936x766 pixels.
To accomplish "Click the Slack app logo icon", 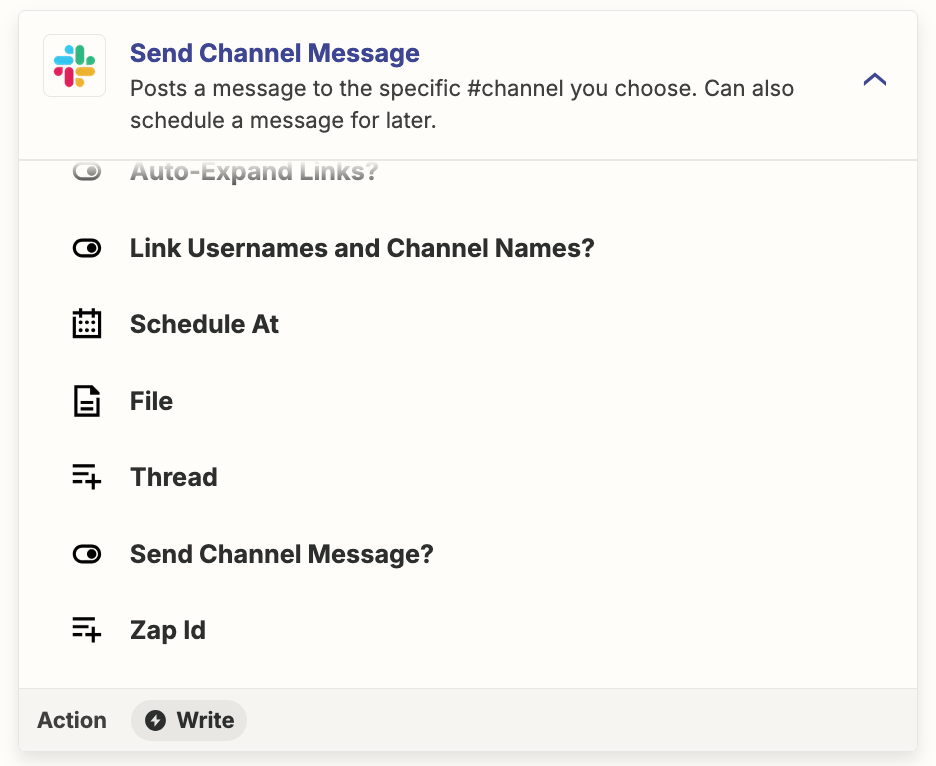I will pyautogui.click(x=75, y=66).
